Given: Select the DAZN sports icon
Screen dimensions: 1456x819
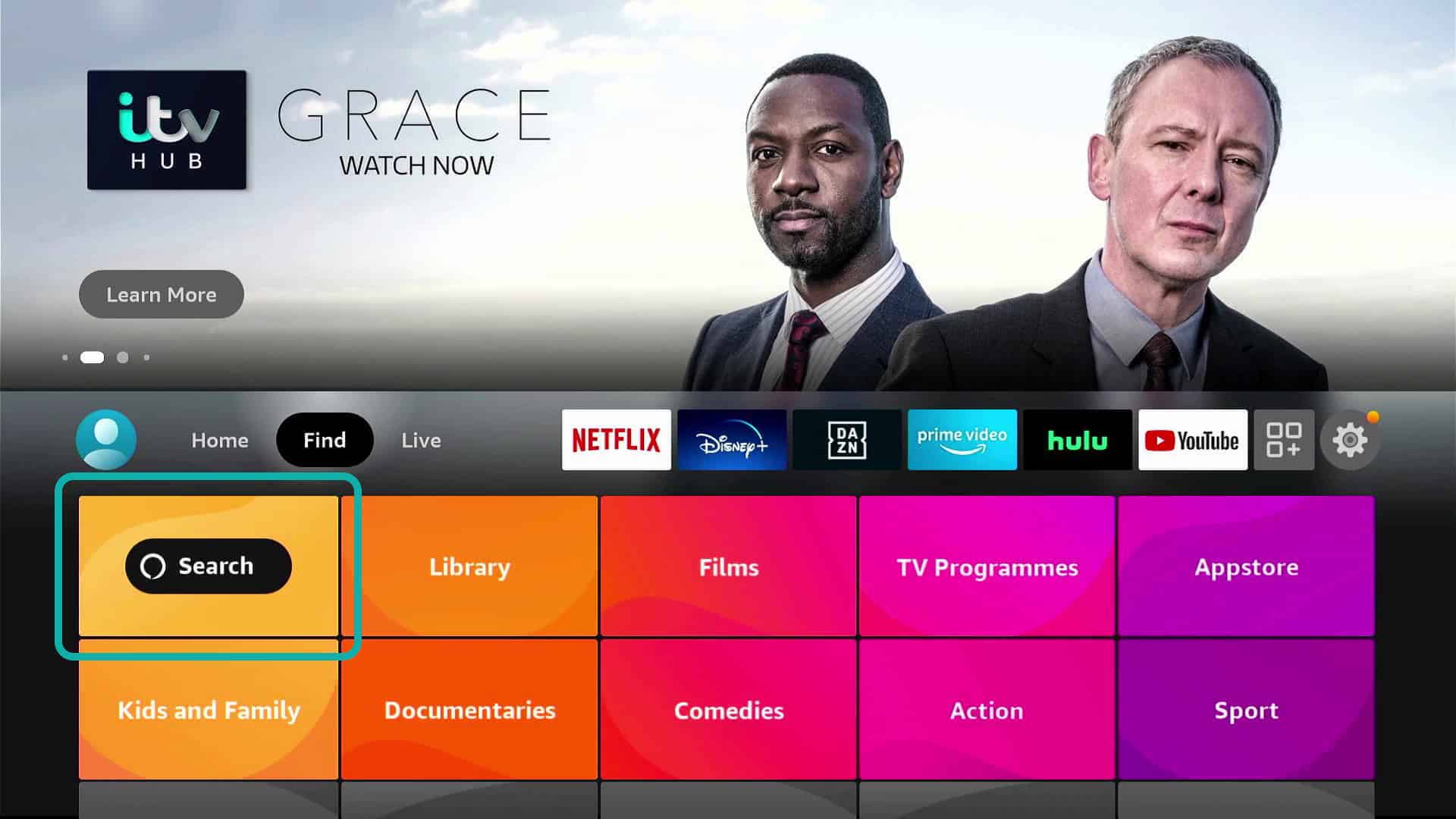Looking at the screenshot, I should 846,440.
